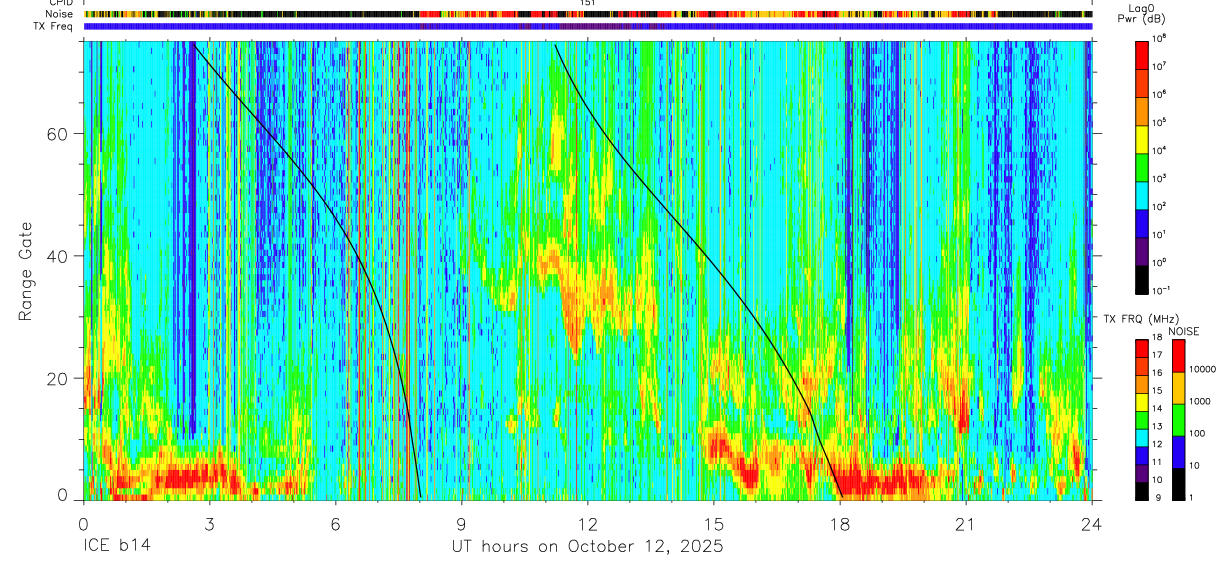Click the 'TX Freq' strip label at top left
Image resolution: width=1228 pixels, height=567 pixels.
point(55,26)
